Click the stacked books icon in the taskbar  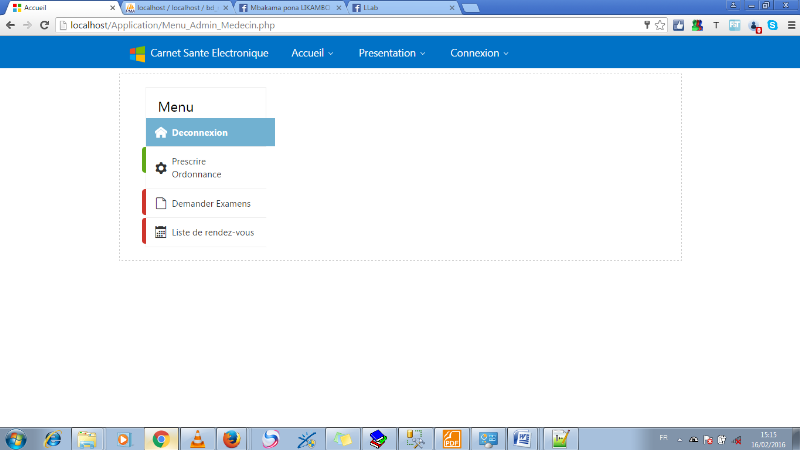click(378, 439)
